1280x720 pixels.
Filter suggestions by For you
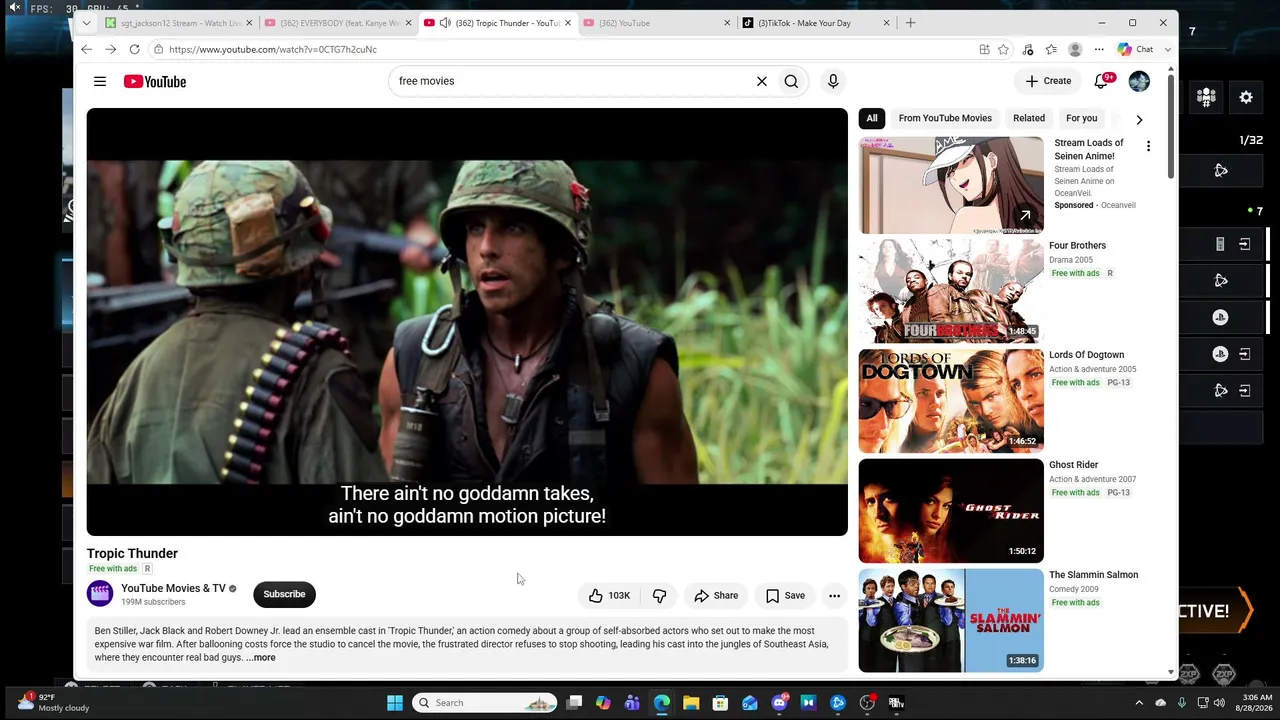[1082, 118]
